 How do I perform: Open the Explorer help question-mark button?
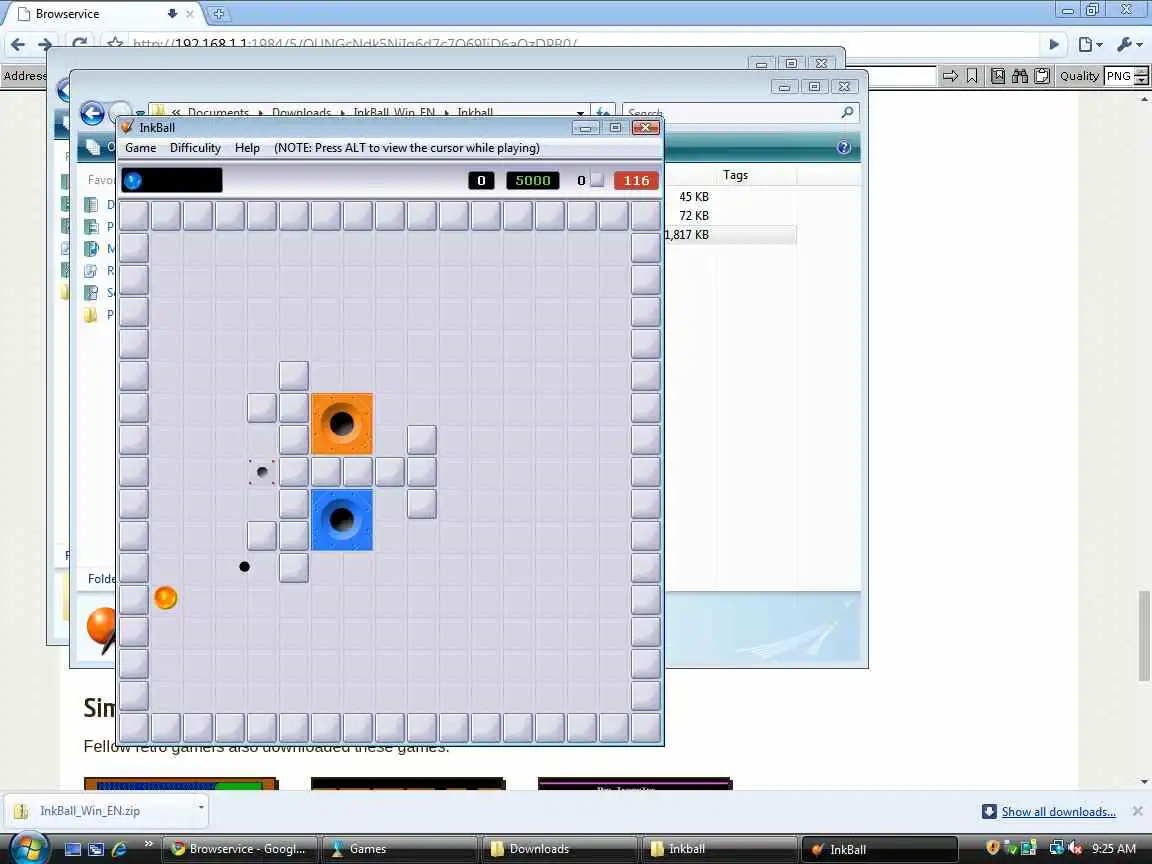pos(843,148)
